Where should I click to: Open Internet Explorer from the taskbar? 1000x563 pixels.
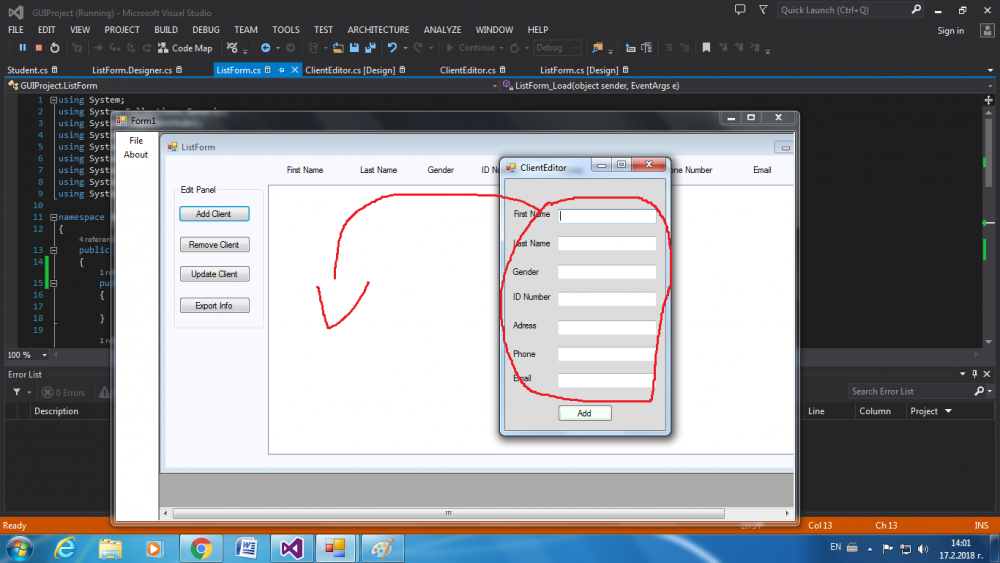coord(65,548)
